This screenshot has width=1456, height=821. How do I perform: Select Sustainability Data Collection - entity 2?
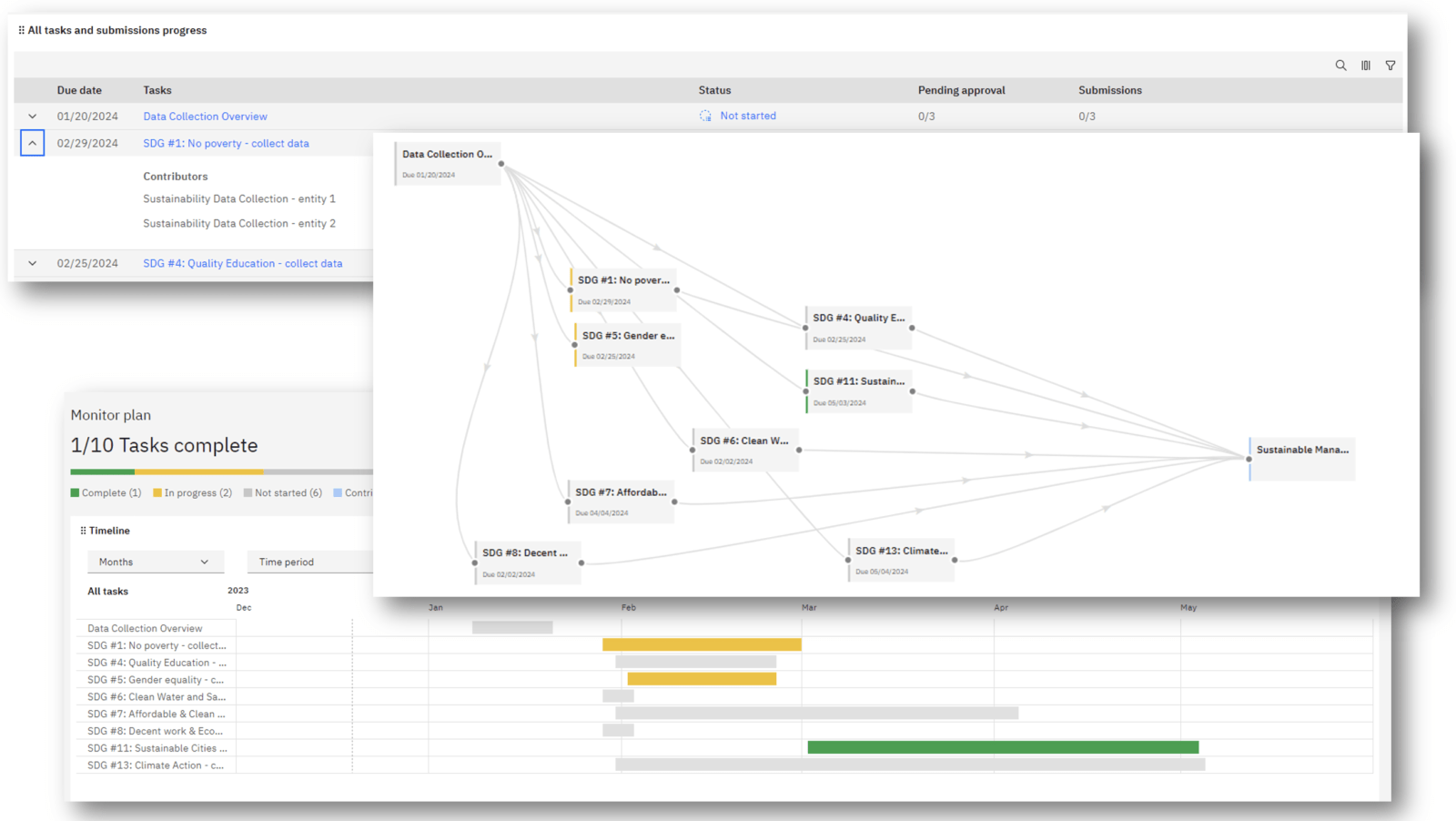(239, 223)
